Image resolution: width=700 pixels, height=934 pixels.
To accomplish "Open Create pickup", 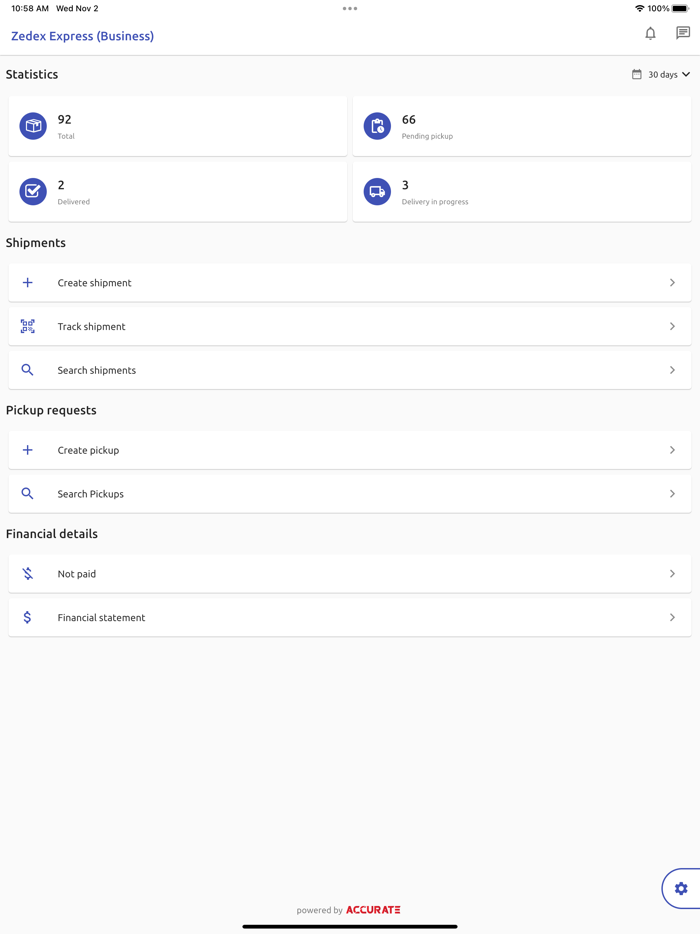I will 88,450.
